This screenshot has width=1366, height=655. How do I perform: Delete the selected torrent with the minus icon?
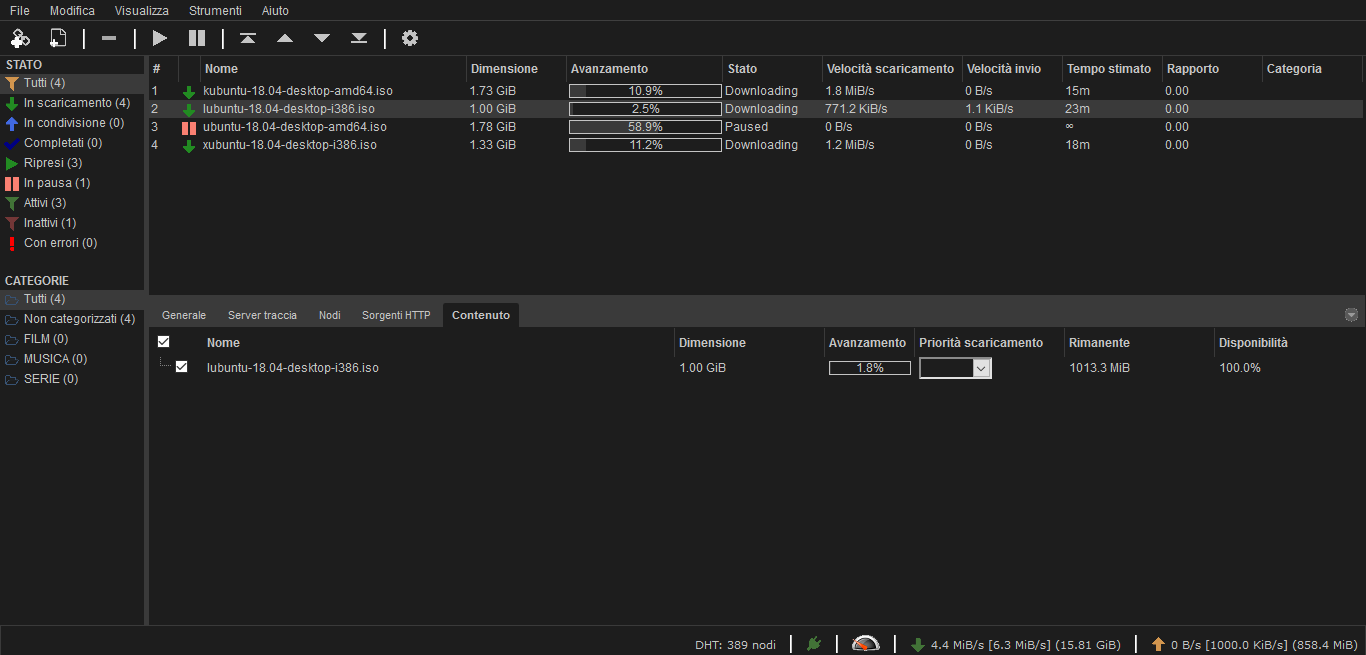click(109, 38)
